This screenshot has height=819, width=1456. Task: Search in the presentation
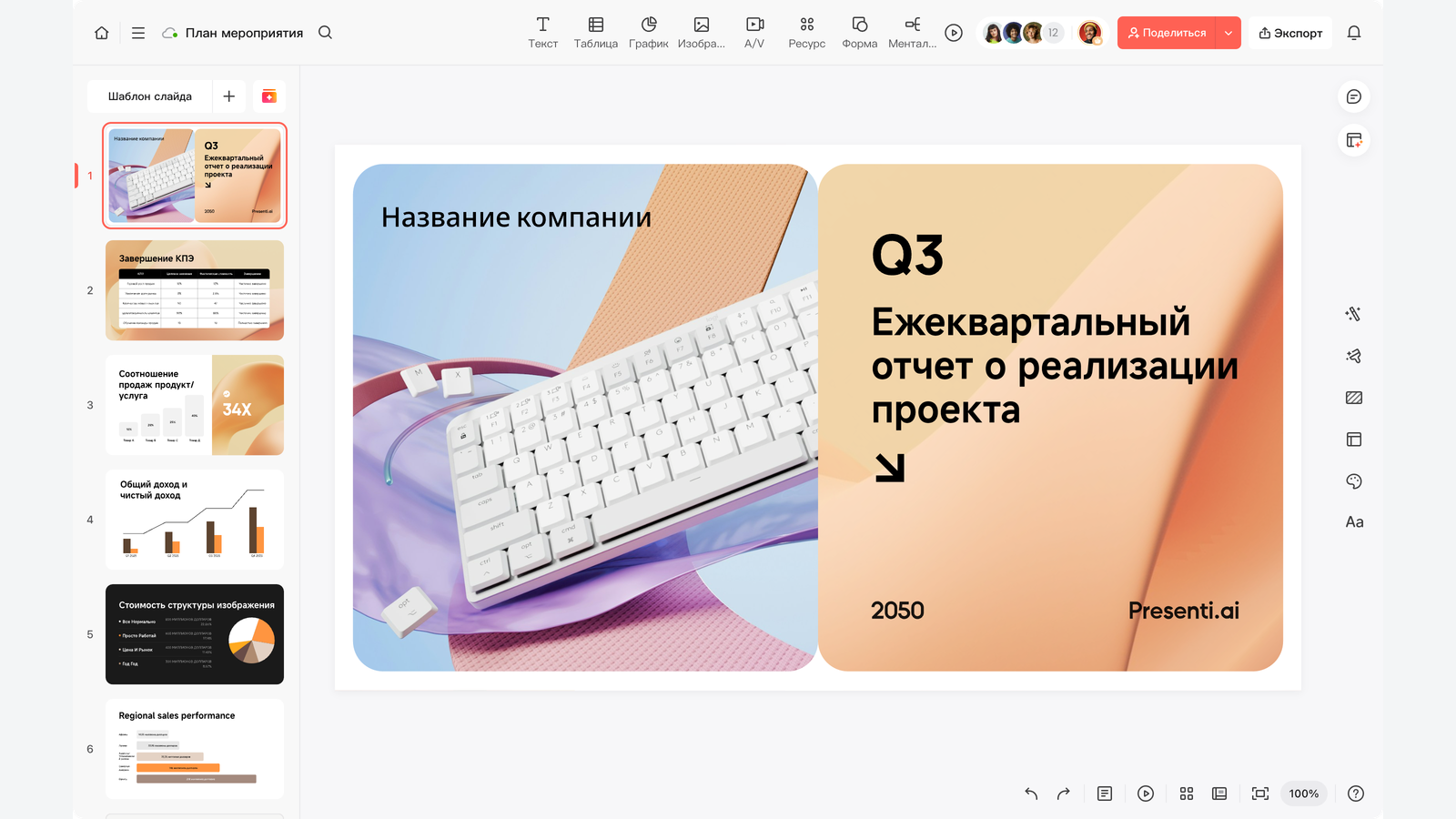pyautogui.click(x=325, y=33)
